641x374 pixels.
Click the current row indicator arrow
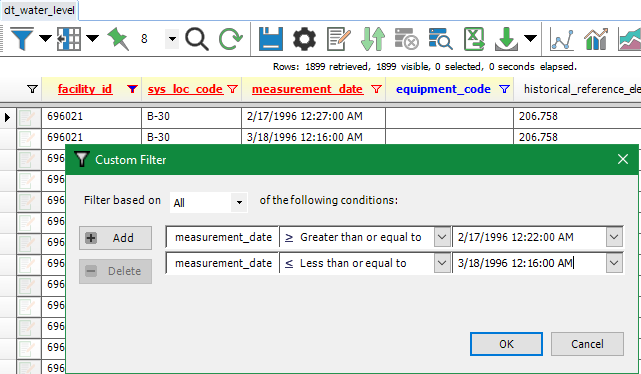[7, 118]
